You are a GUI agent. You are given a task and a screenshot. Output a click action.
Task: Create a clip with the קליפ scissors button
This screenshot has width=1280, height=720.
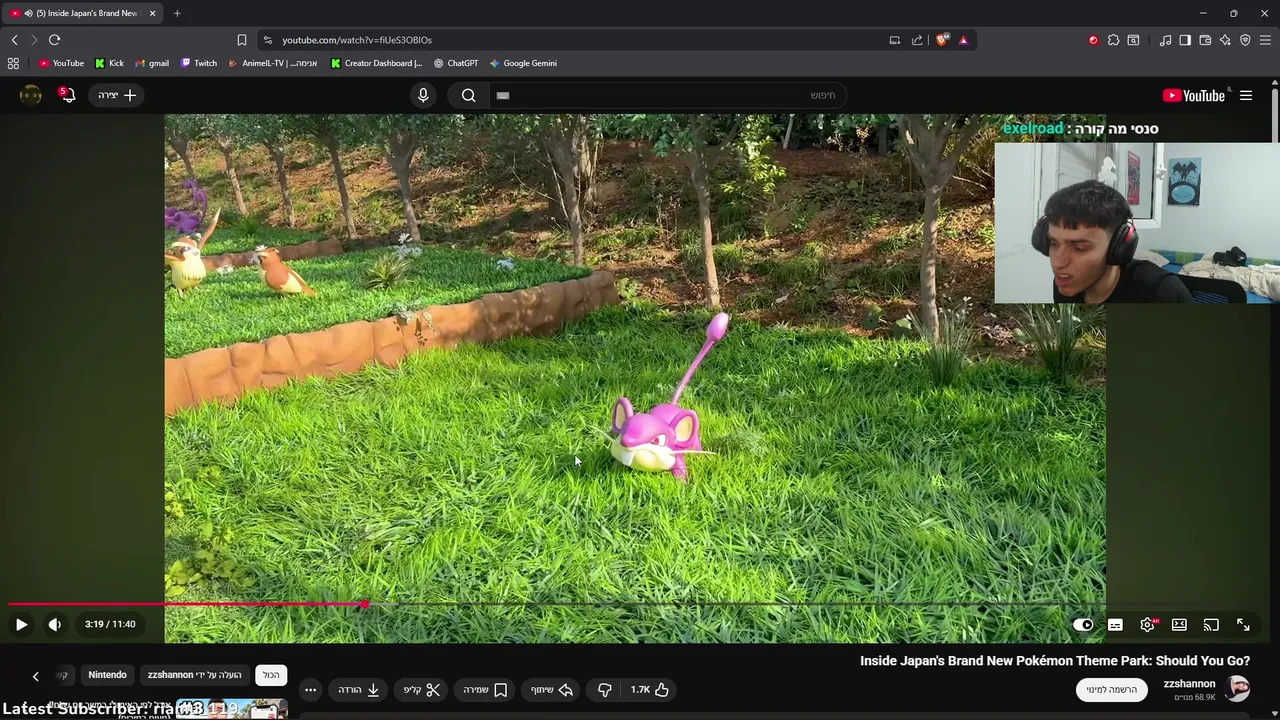tap(422, 689)
